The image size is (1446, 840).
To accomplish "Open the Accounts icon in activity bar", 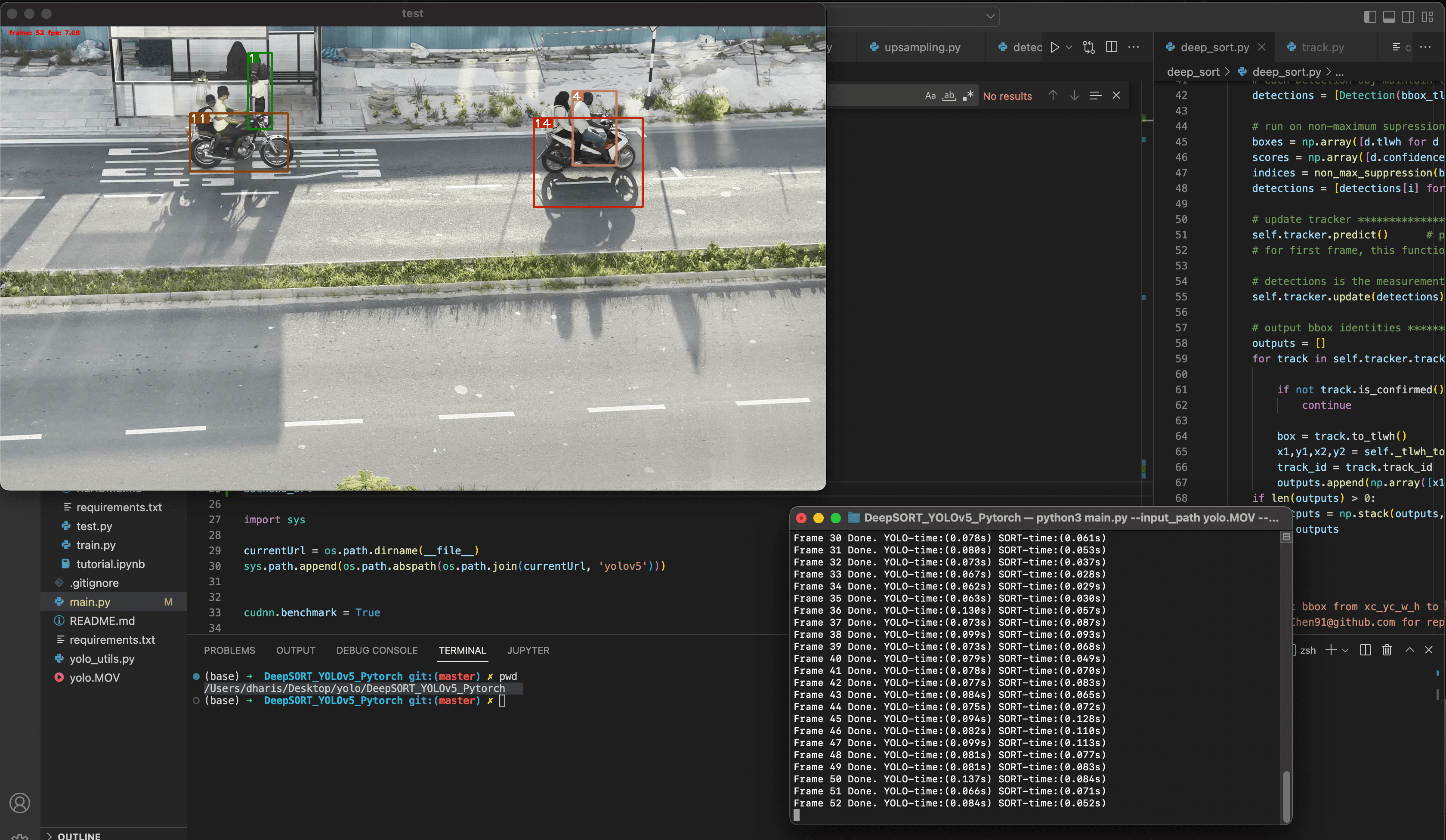I will pos(19,803).
